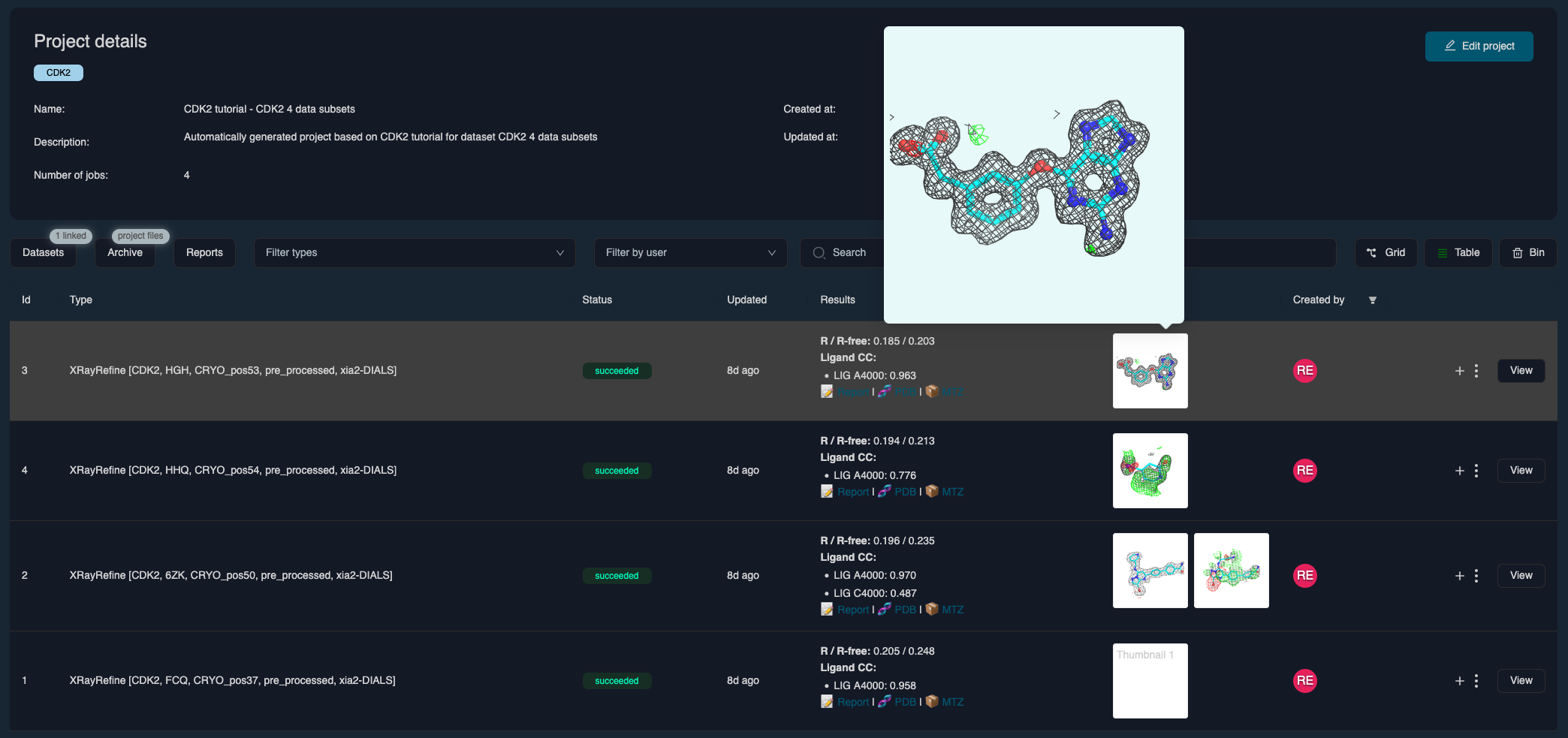Open the Report link for job 1

click(x=852, y=702)
